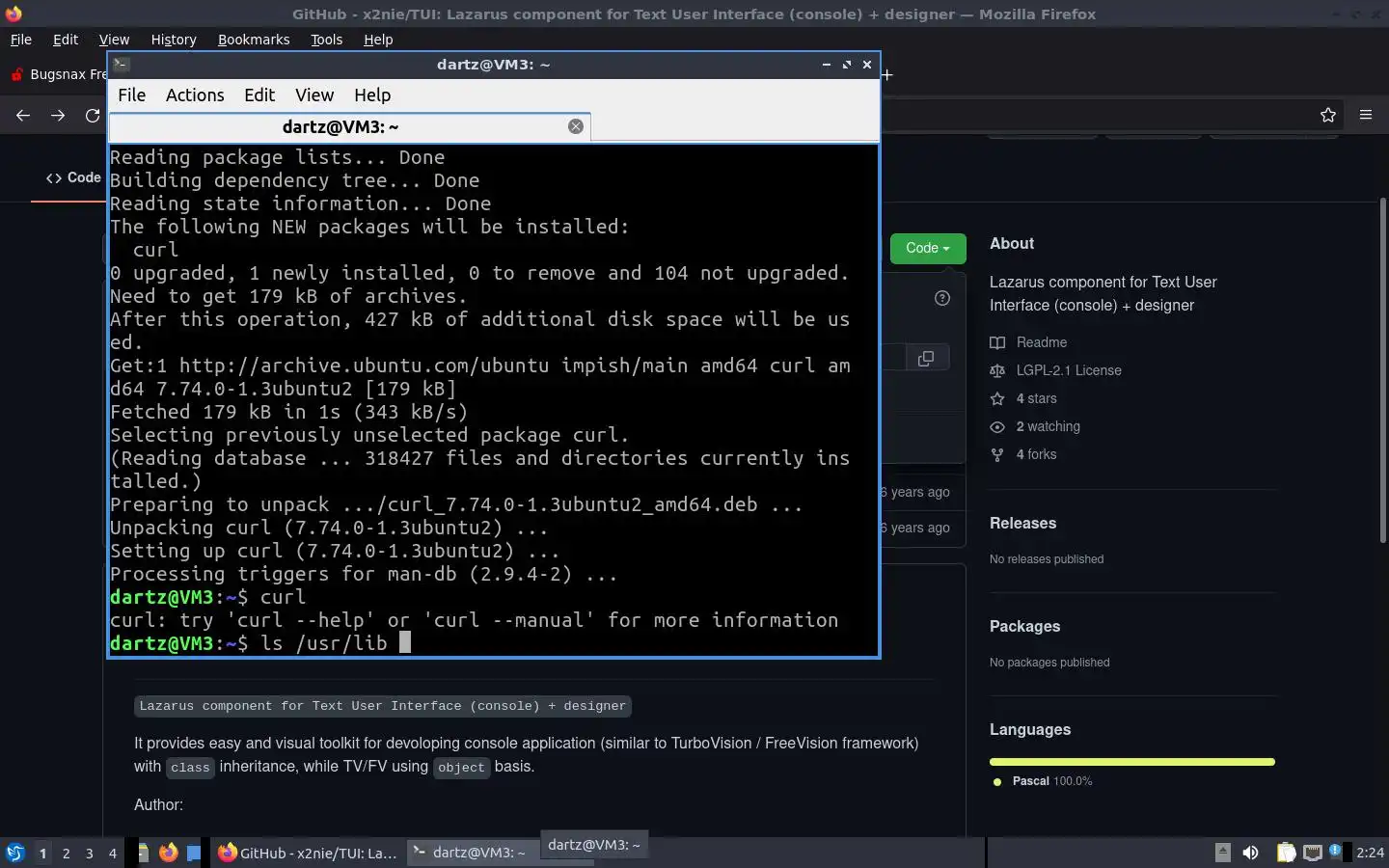The height and width of the screenshot is (868, 1389).
Task: Click the Pascal 100.0% language link
Action: point(1052,781)
